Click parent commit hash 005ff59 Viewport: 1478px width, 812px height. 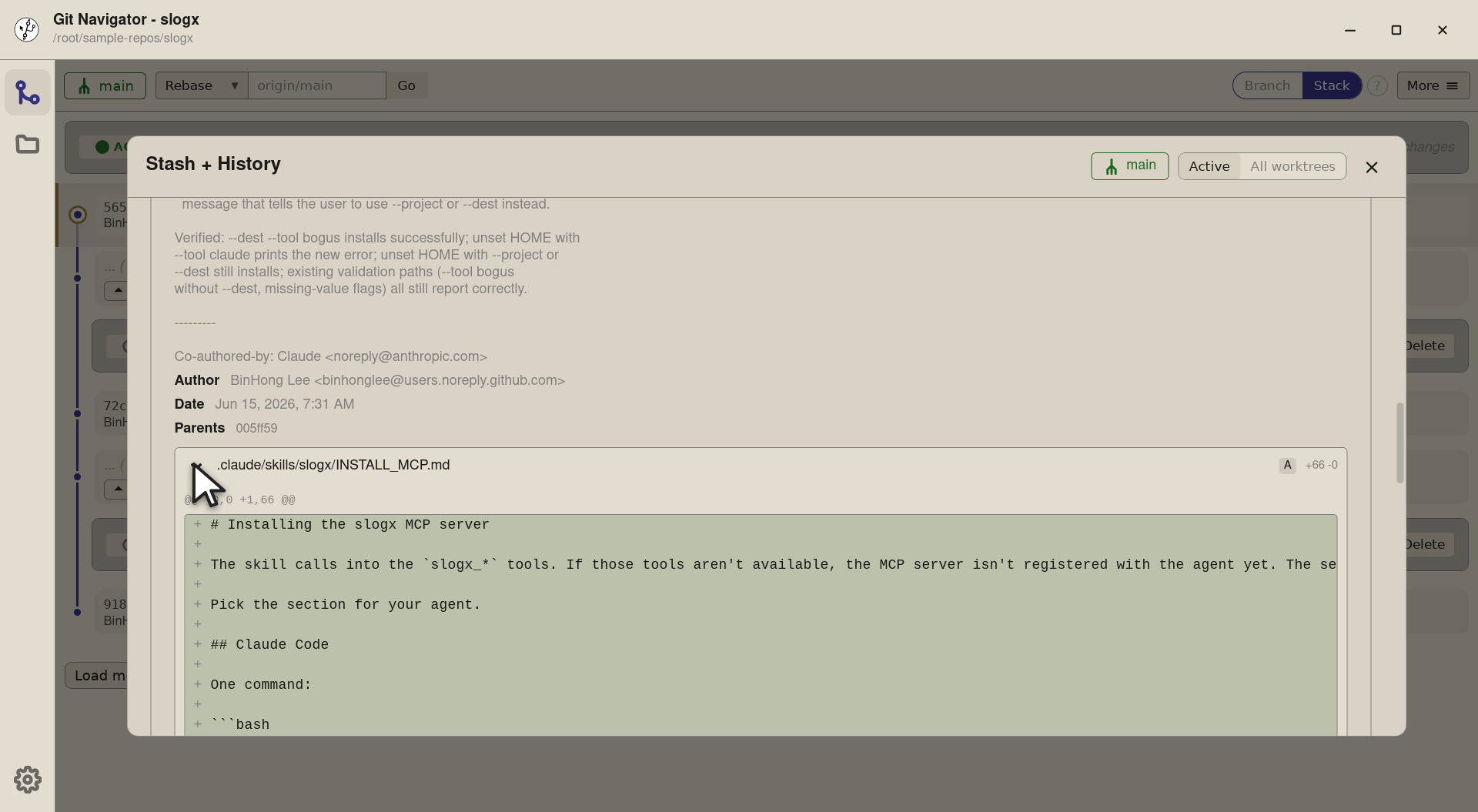[x=256, y=428]
